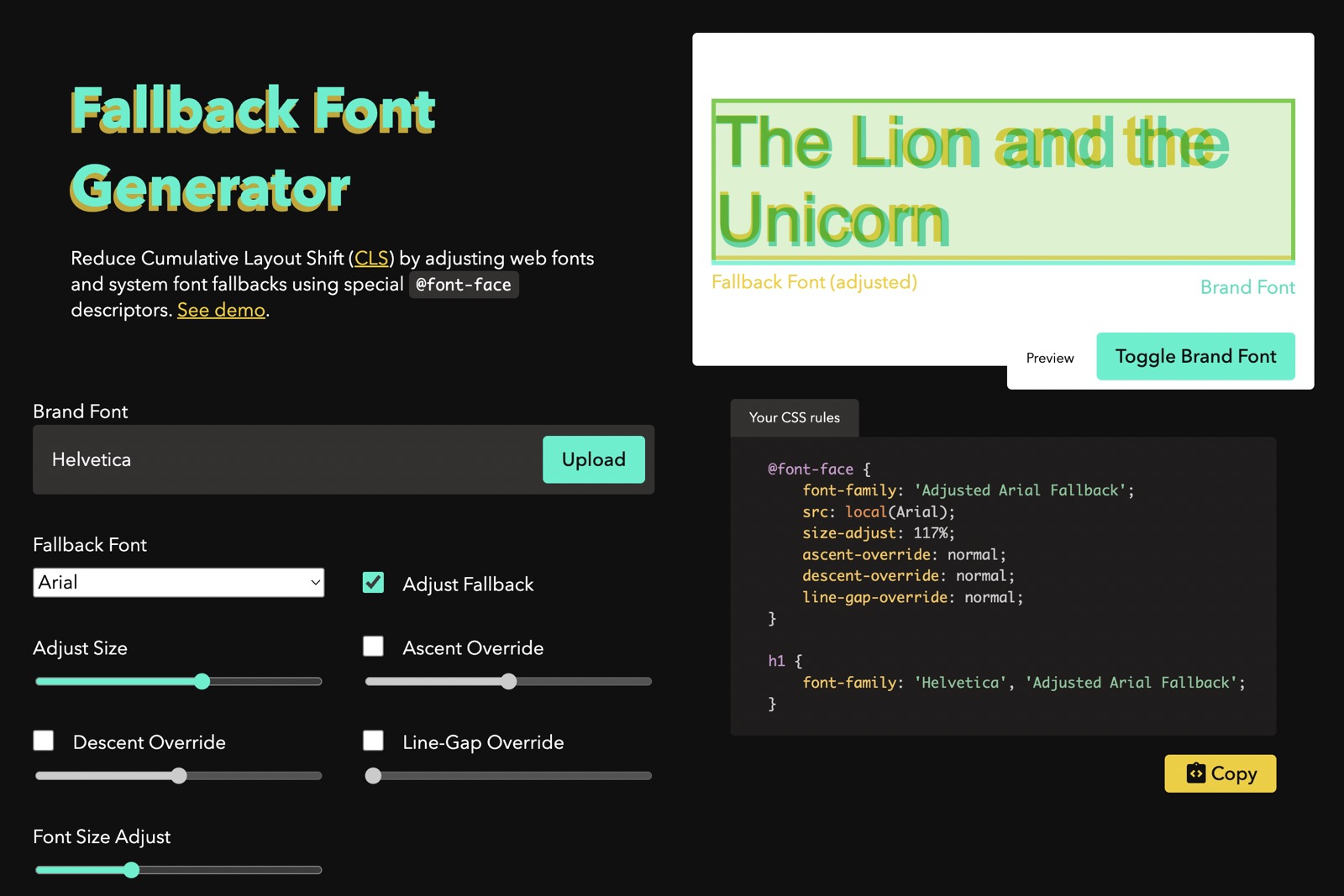The width and height of the screenshot is (1344, 896).
Task: Click the Upload button for brand font
Action: click(x=593, y=459)
